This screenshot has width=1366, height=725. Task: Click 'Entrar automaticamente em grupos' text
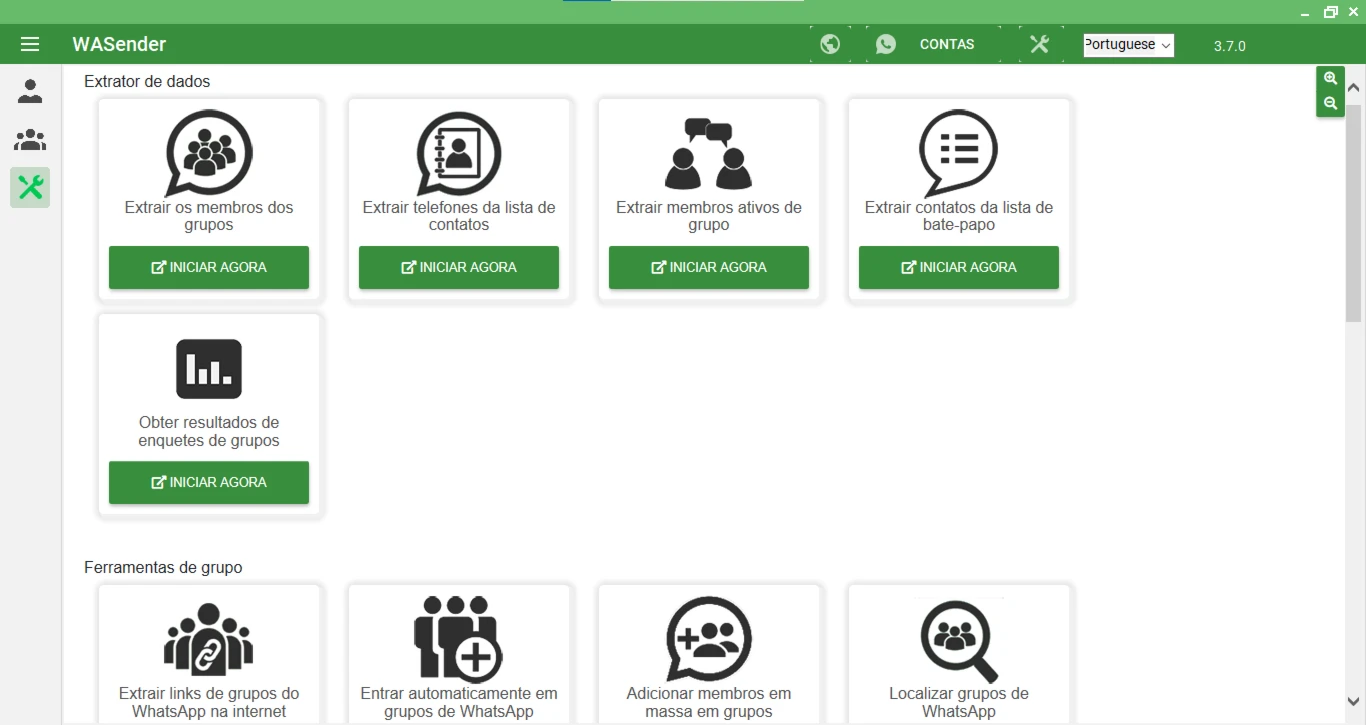[459, 702]
